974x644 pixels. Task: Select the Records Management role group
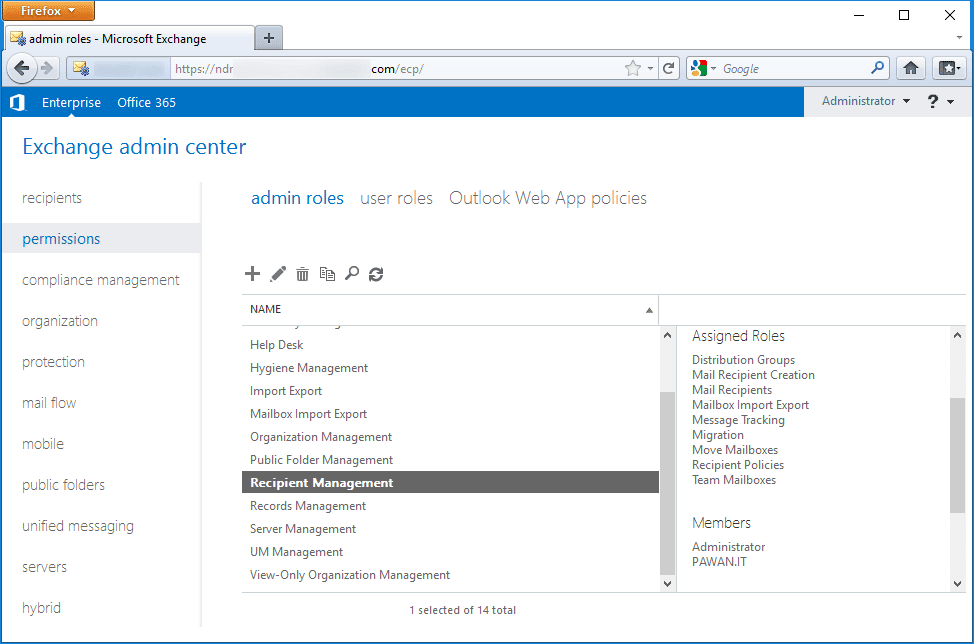[450, 506]
